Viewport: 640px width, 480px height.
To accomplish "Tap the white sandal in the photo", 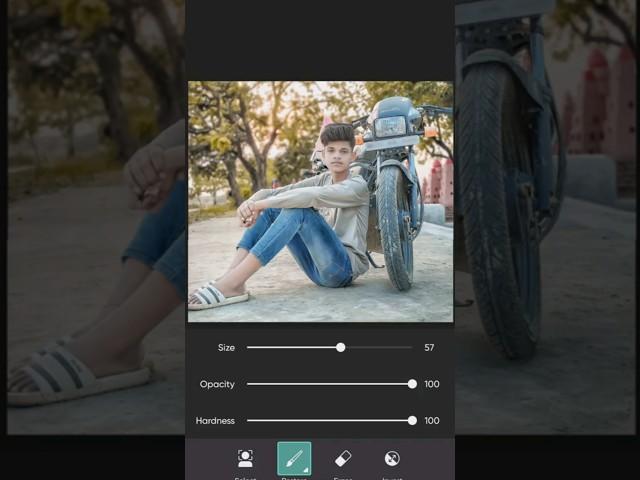I will [x=220, y=296].
